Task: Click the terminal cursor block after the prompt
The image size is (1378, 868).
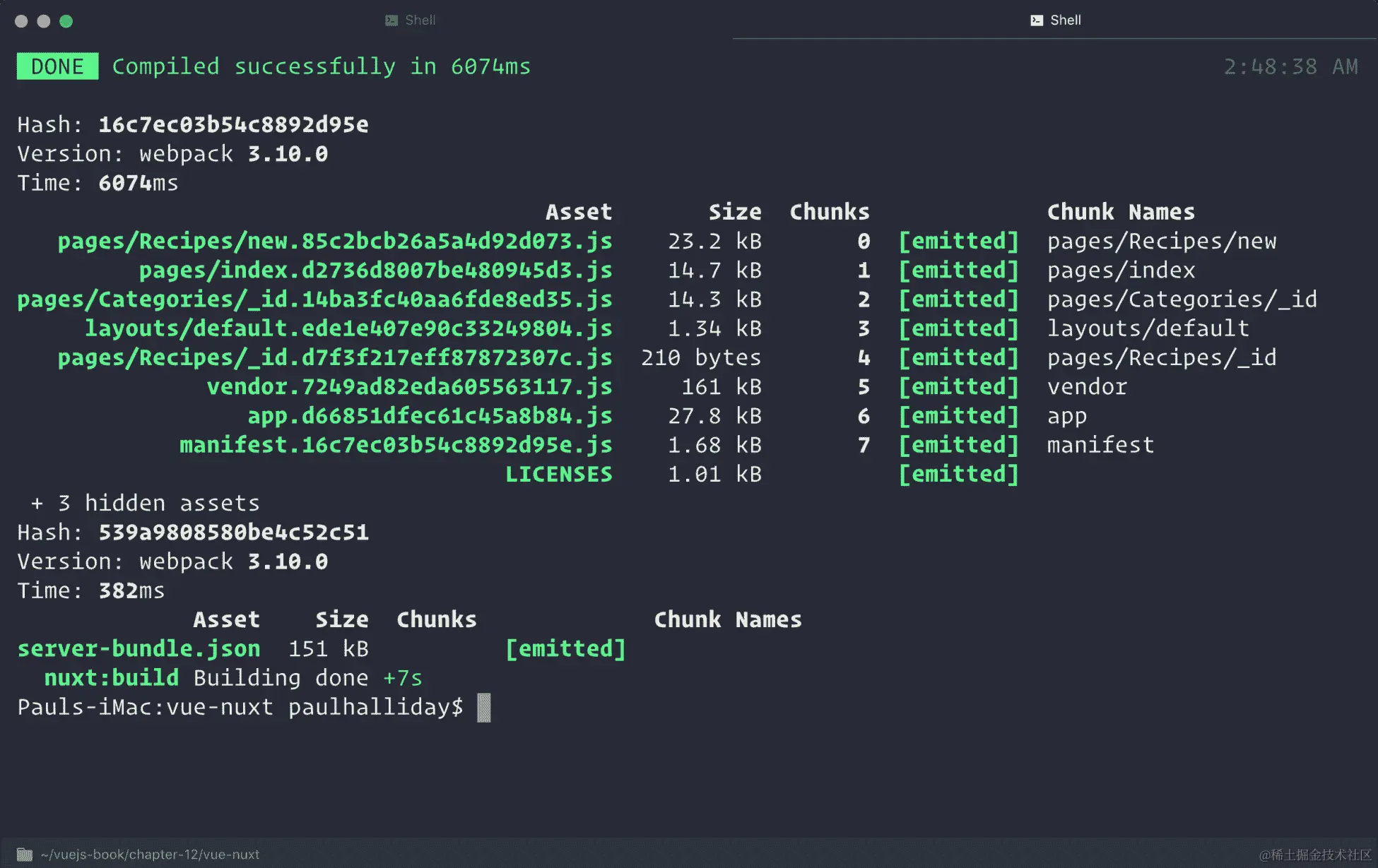Action: [484, 708]
